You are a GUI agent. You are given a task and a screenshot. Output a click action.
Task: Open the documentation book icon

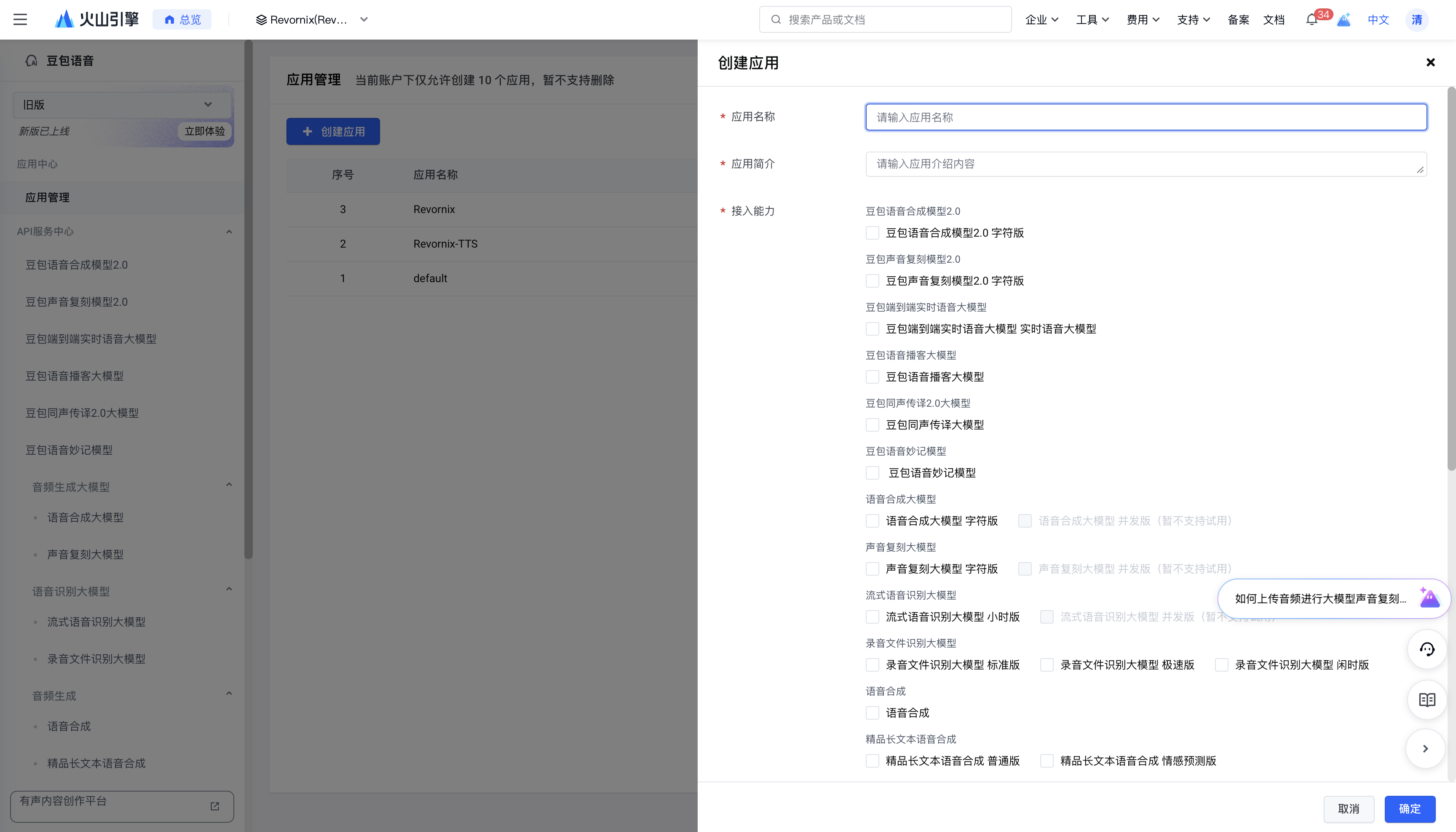pyautogui.click(x=1427, y=699)
